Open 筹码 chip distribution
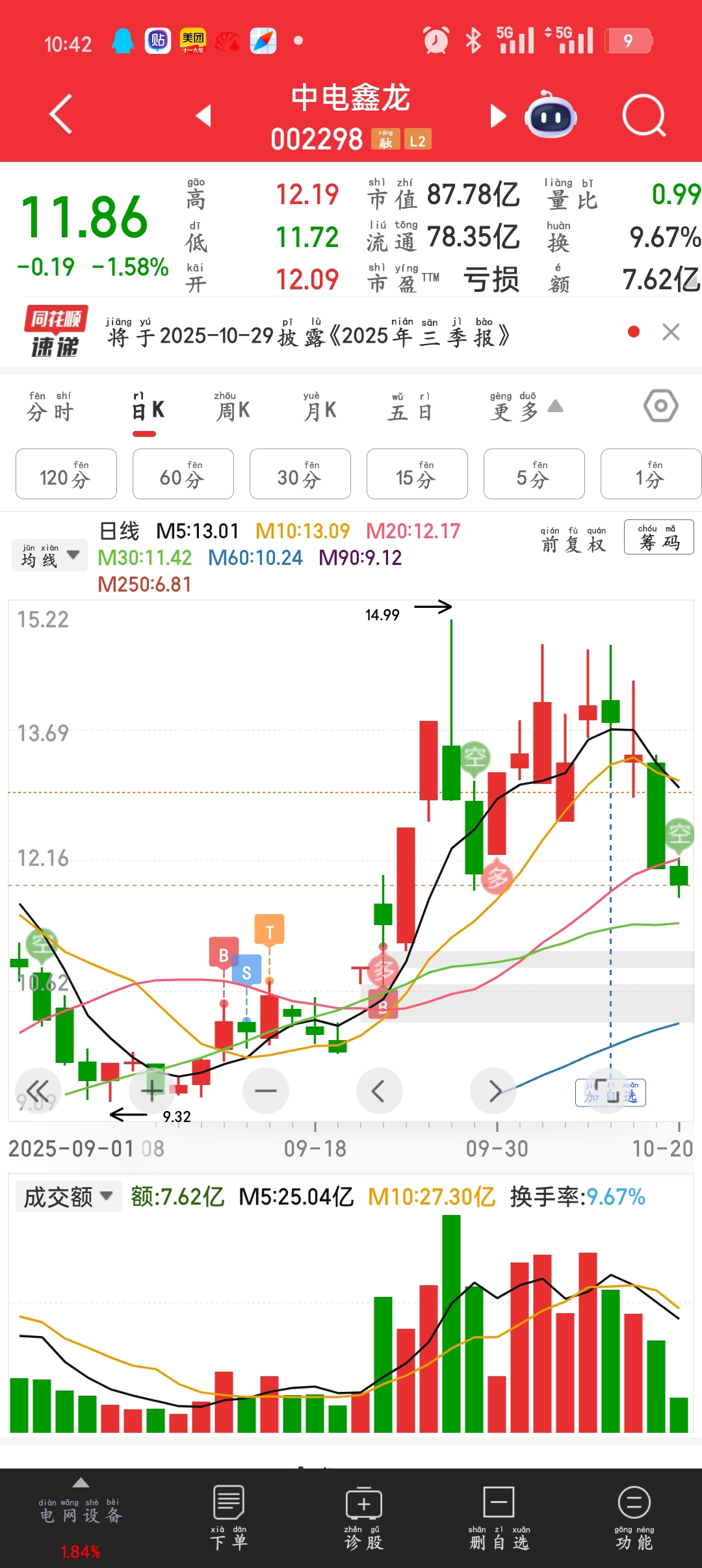 (x=659, y=538)
